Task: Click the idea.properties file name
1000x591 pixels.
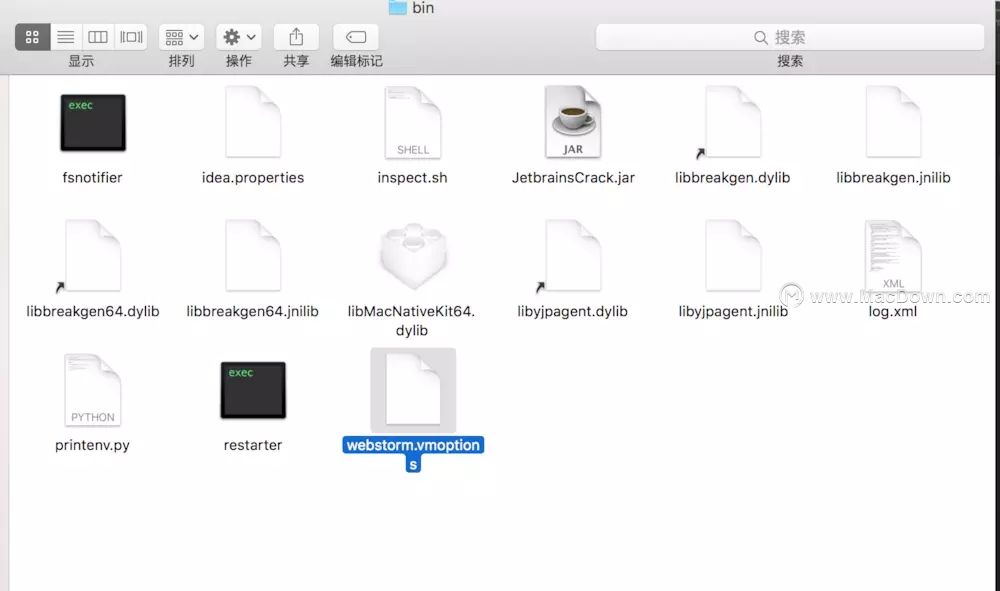Action: (253, 178)
